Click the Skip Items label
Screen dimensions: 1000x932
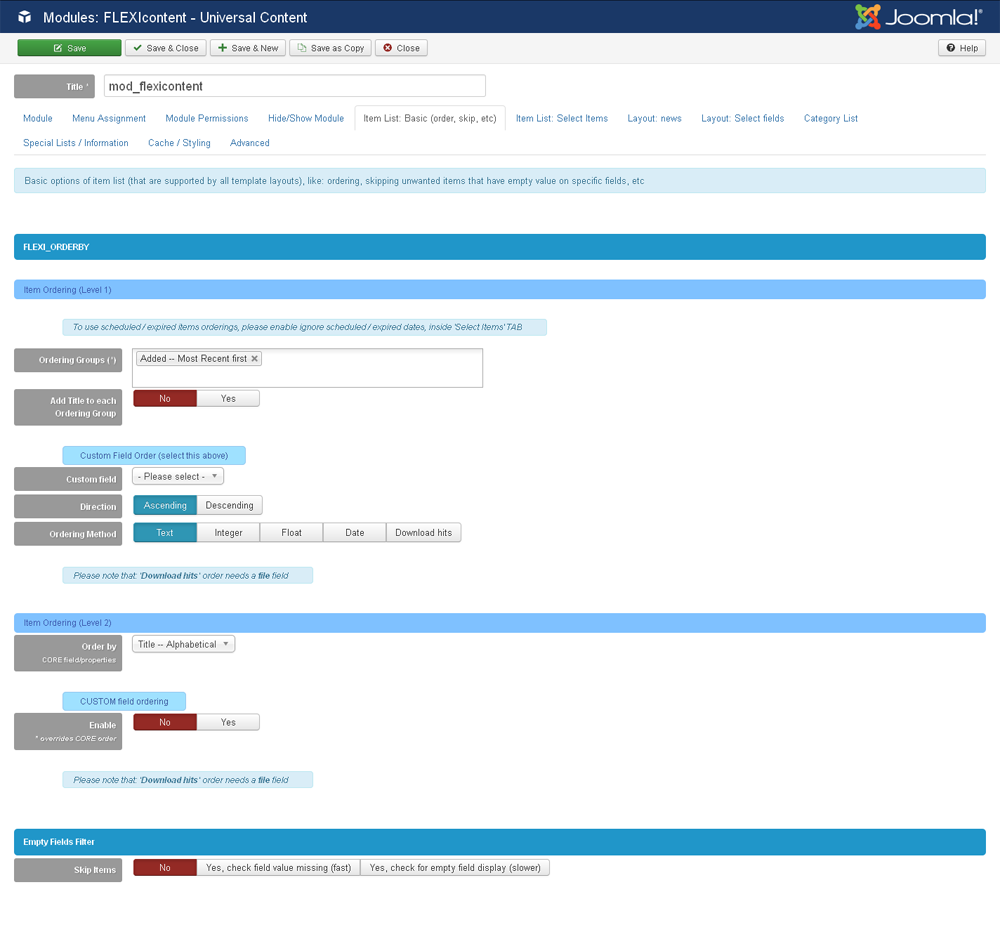(x=68, y=870)
